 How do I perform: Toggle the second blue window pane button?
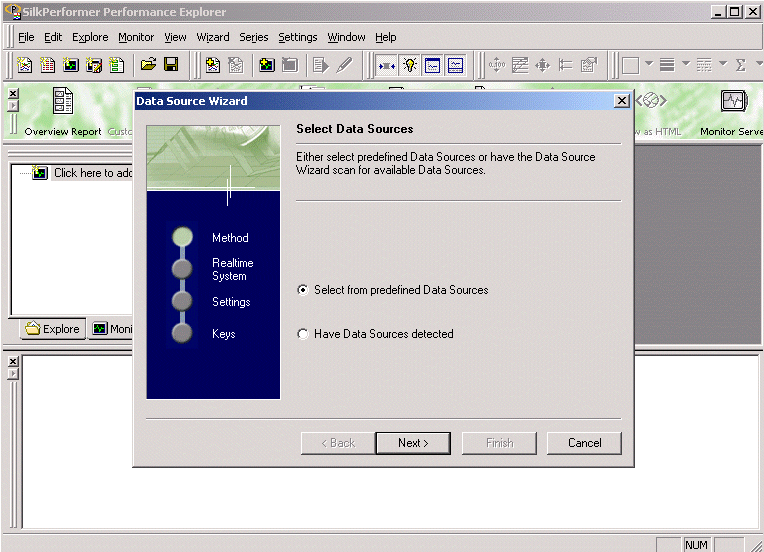(456, 65)
